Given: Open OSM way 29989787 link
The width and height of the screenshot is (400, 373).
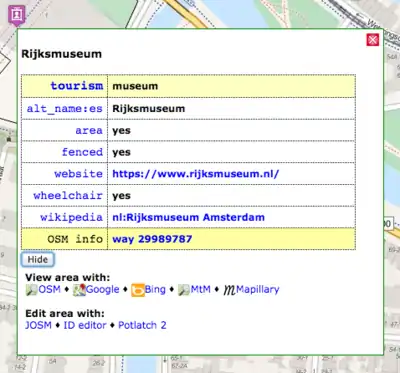Looking at the screenshot, I should (152, 239).
